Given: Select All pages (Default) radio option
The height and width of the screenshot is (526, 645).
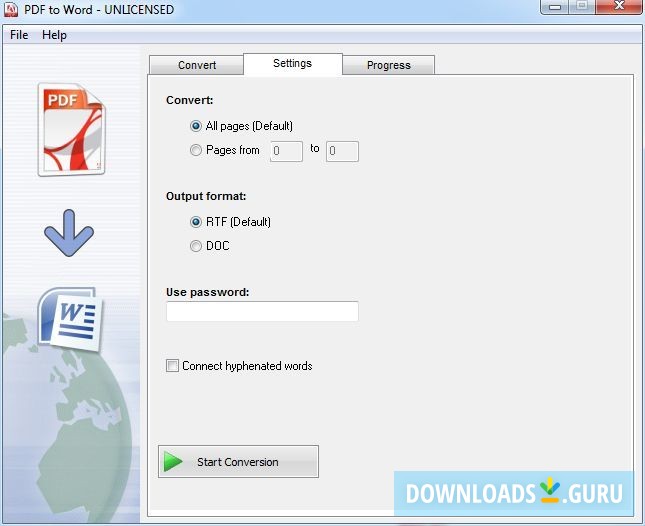Looking at the screenshot, I should point(241,126).
